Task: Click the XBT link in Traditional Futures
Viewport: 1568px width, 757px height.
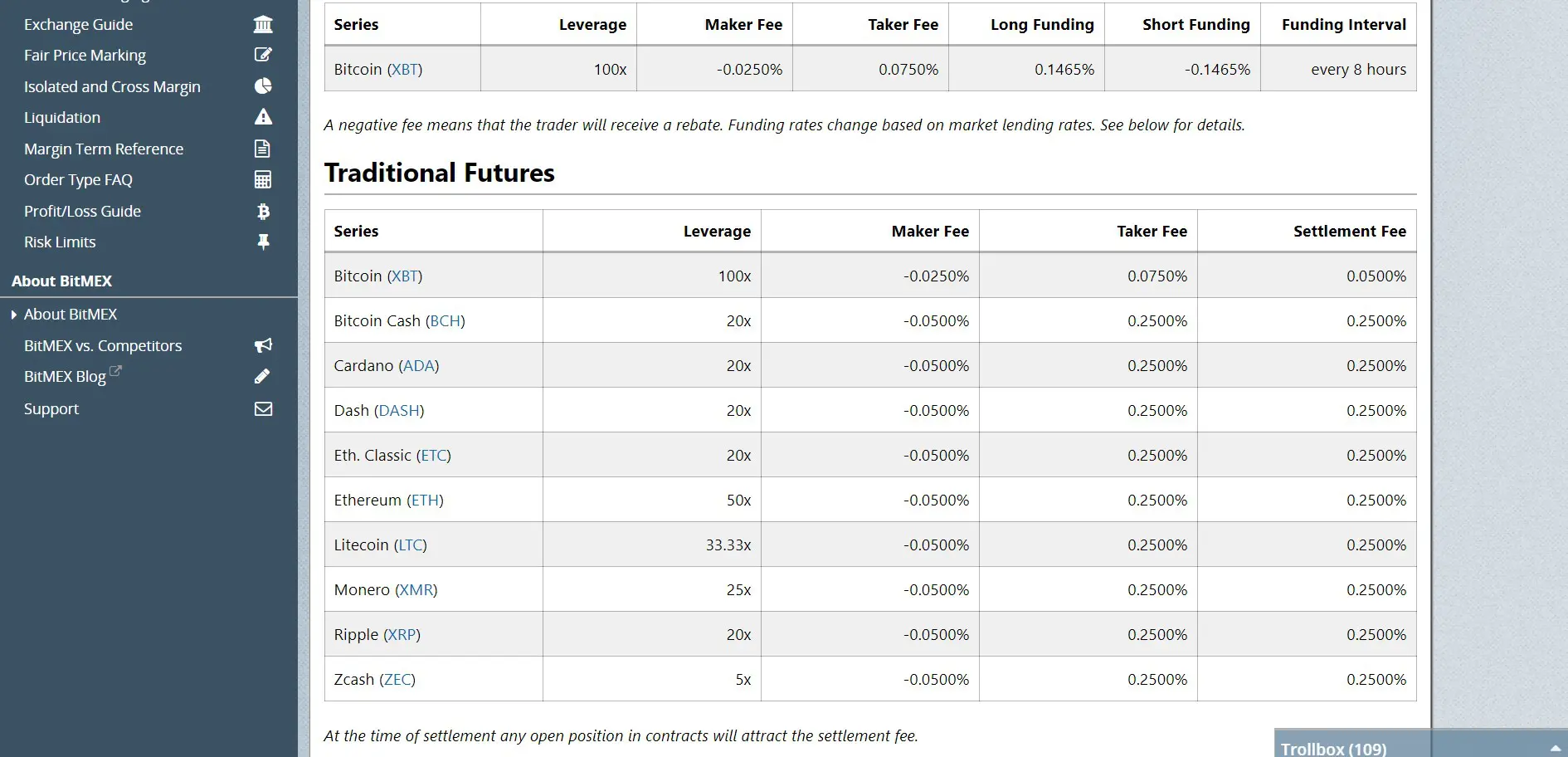Action: pyautogui.click(x=405, y=276)
